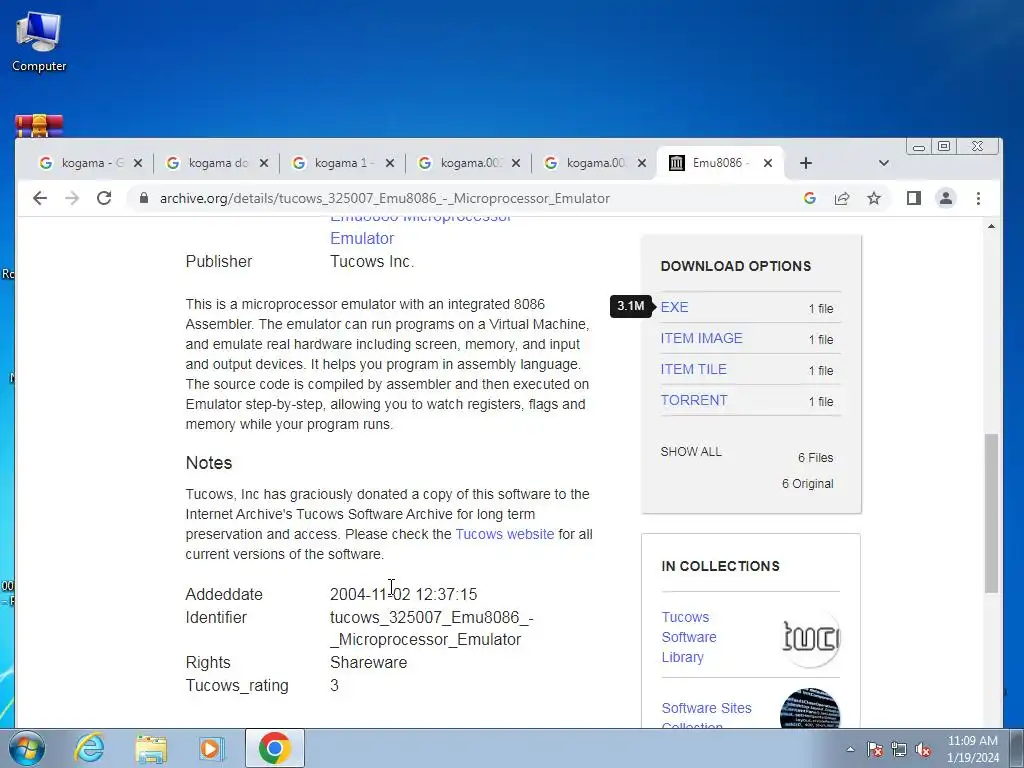
Task: Click the browser forward arrow
Action: coord(72,198)
